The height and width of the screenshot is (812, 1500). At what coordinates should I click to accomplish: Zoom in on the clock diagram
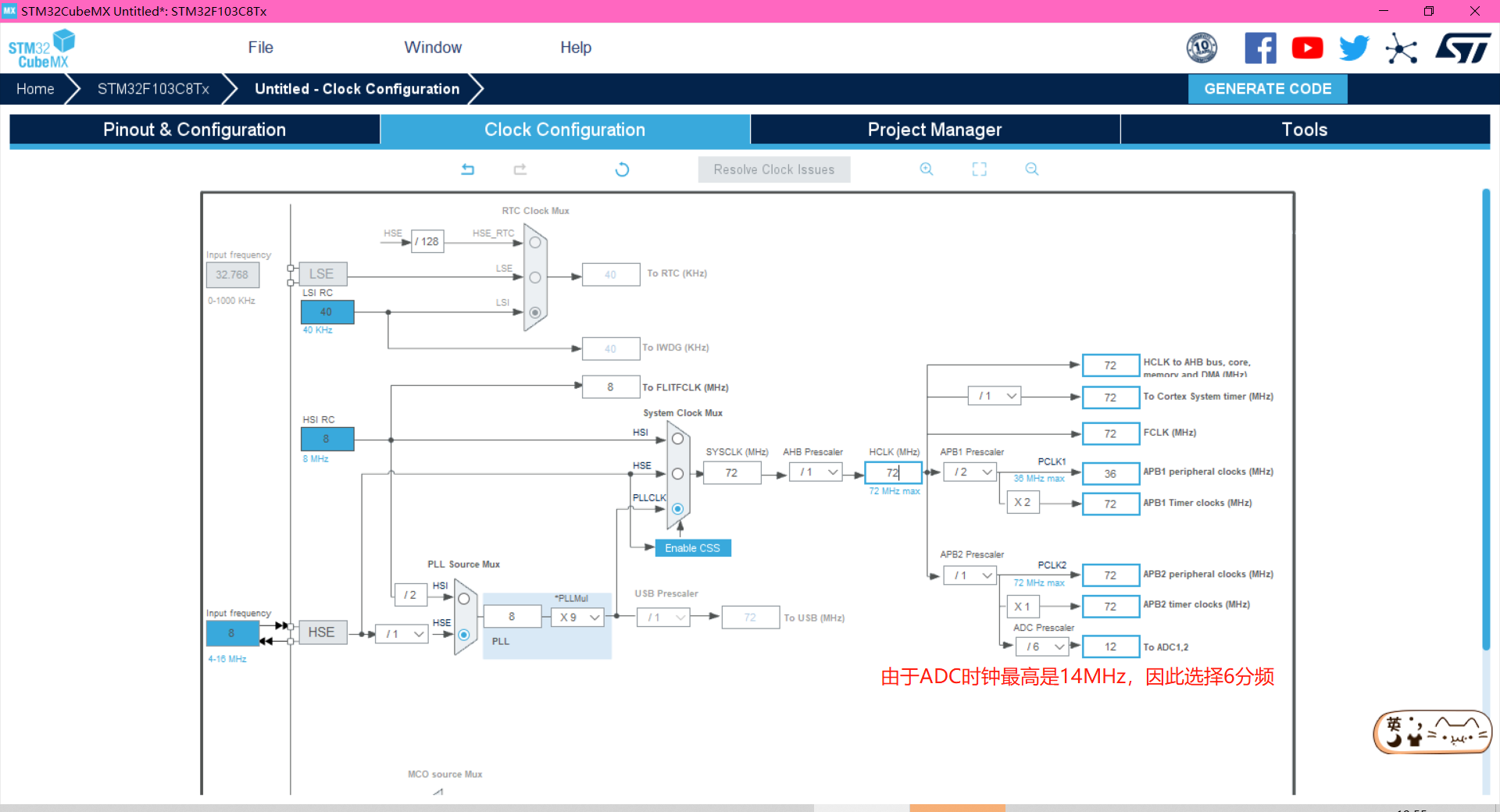[927, 169]
